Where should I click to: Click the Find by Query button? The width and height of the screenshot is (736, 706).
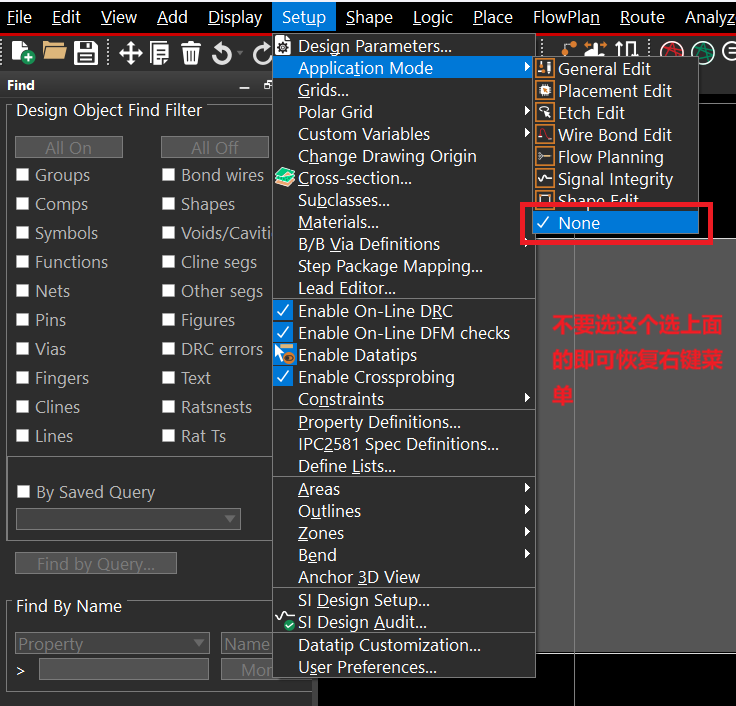click(x=96, y=563)
